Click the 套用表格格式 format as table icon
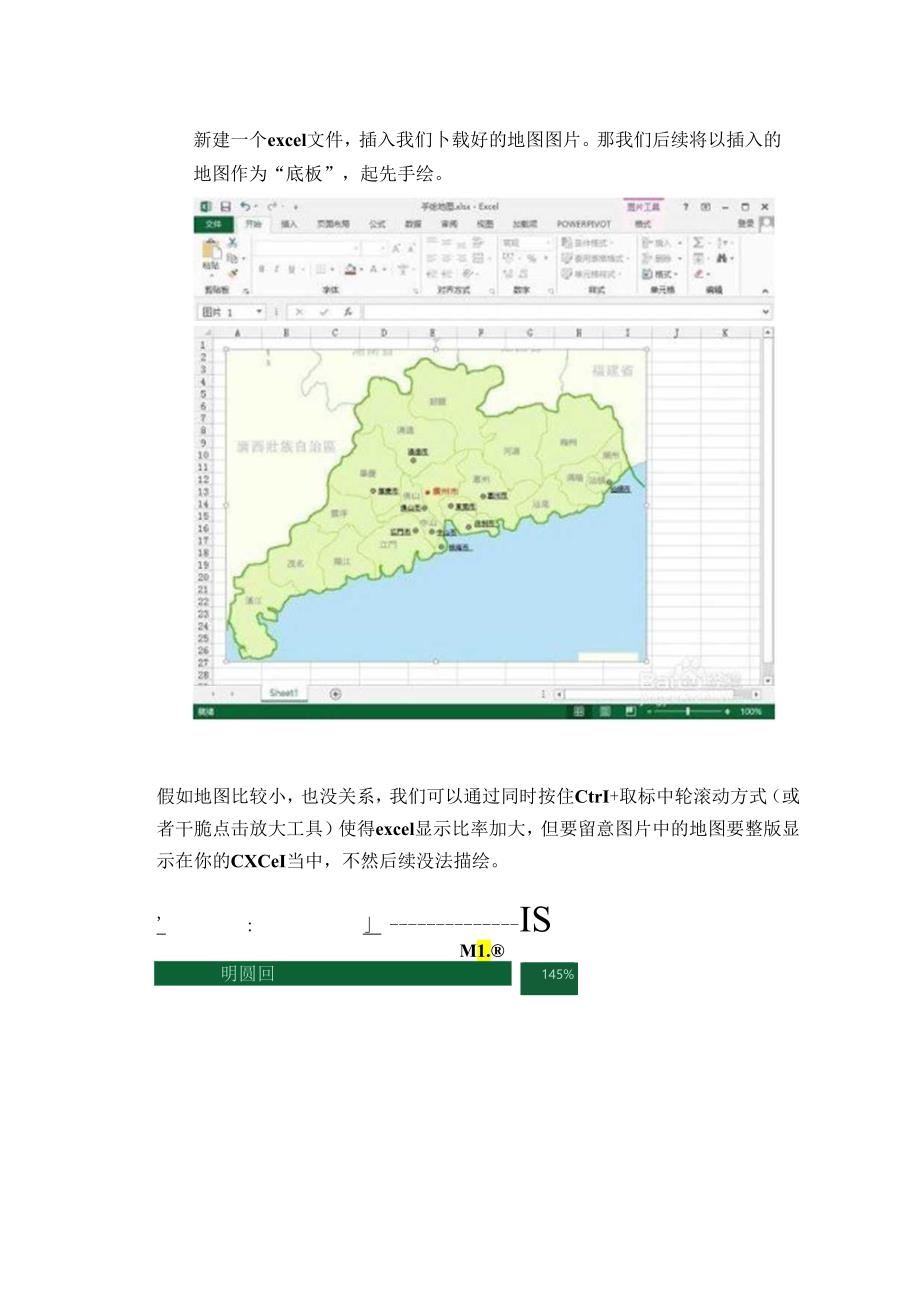Screen dimensions: 920x1301 point(568,258)
